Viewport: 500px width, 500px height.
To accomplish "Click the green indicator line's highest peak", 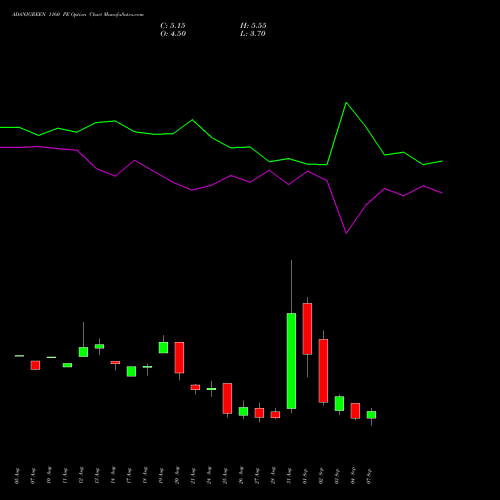I will pos(346,103).
